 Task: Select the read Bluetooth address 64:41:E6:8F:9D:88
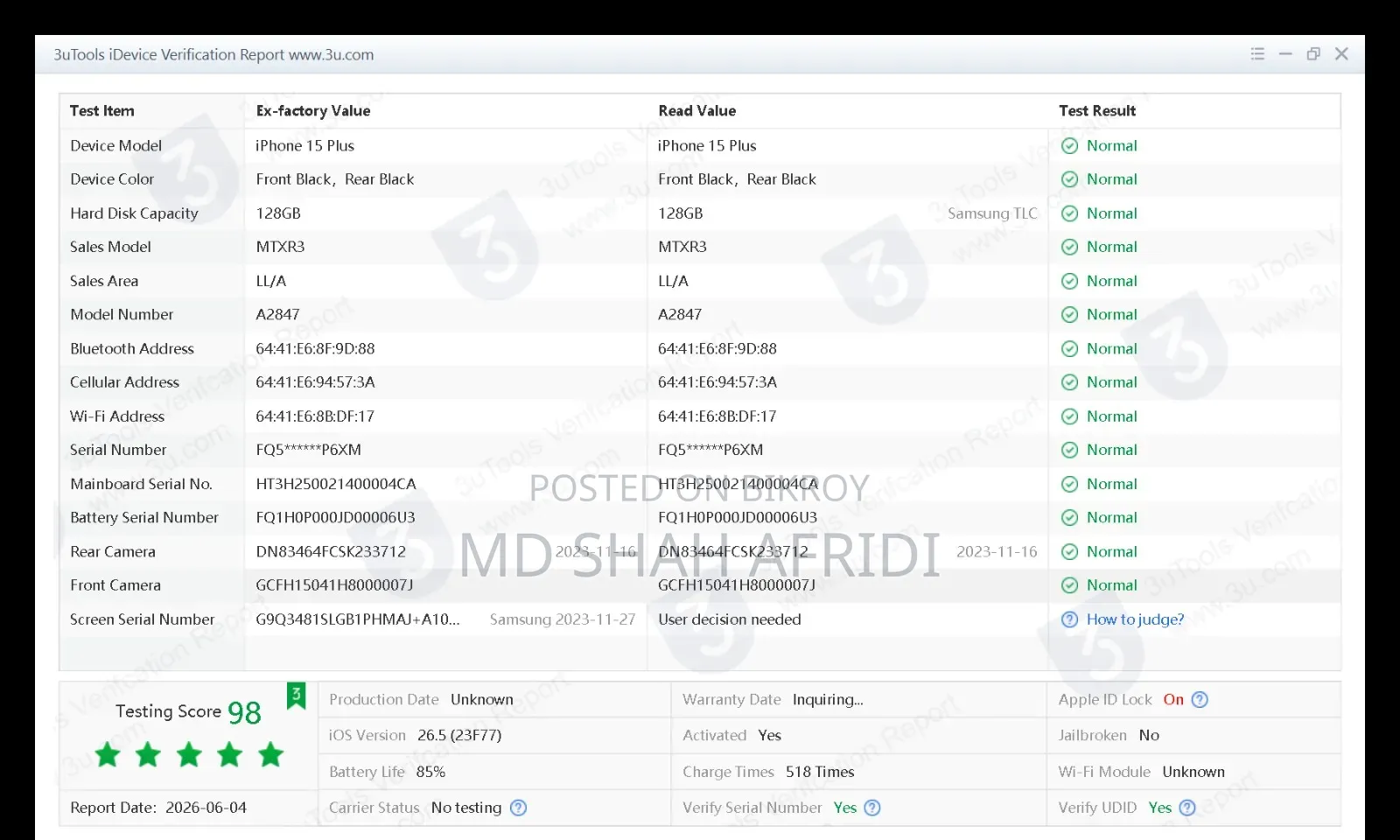tap(717, 348)
